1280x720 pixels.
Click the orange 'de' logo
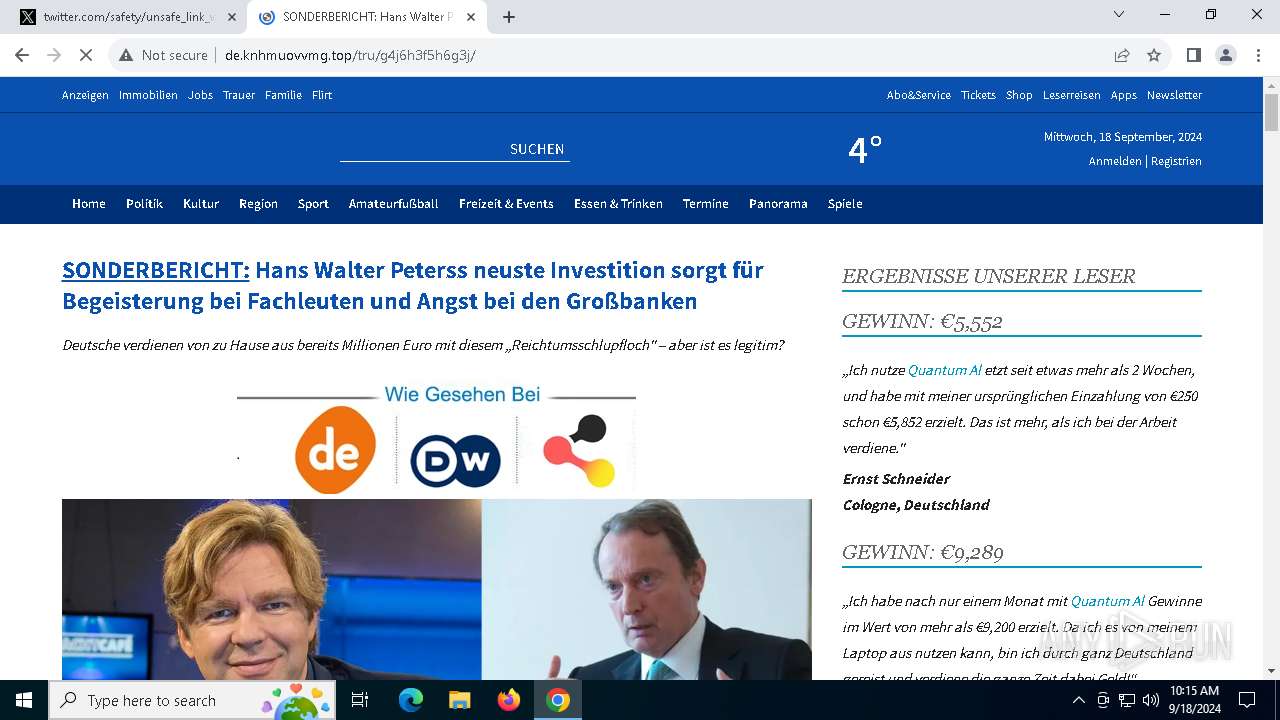(x=336, y=450)
